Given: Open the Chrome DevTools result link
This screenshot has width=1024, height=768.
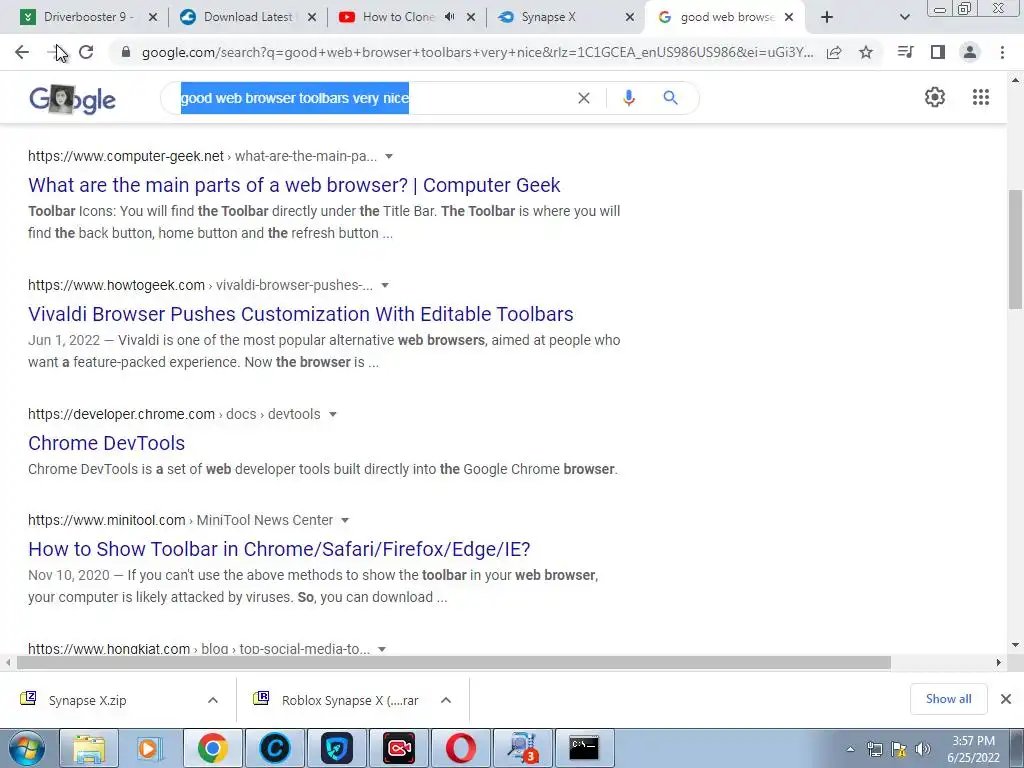Looking at the screenshot, I should coord(106,443).
